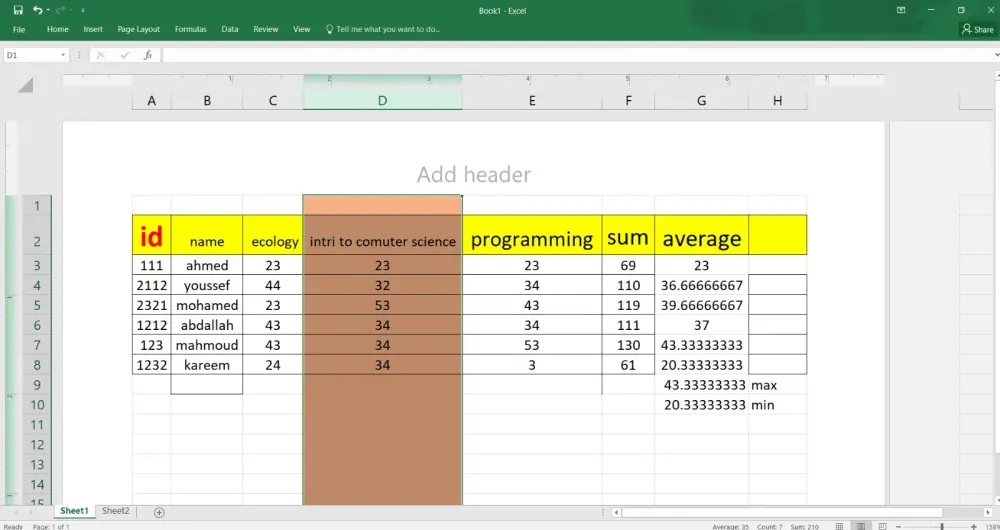Screen dimensions: 1000x530
Task: Click inside the formula bar
Action: click(577, 55)
